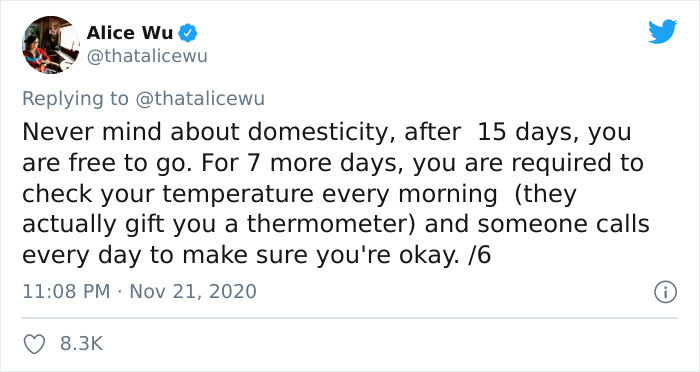
Task: Click "and someone calls" in the tweet
Action: (x=537, y=224)
